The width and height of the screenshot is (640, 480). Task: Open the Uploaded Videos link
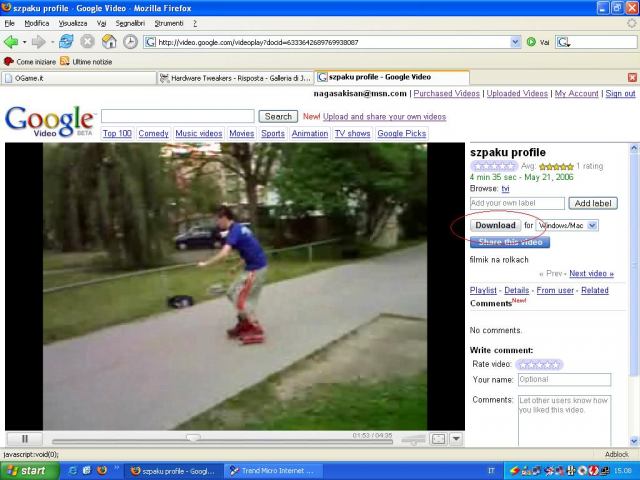517,93
